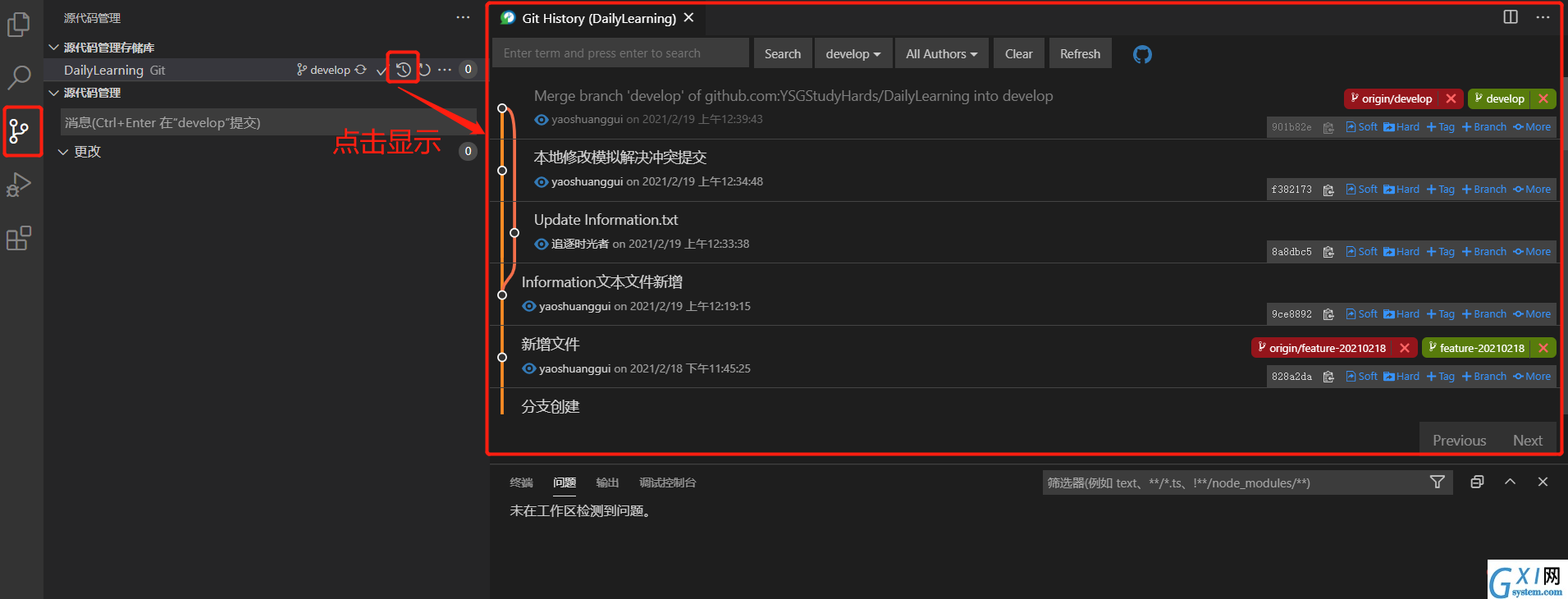
Task: Click the refresh icon next to Git History icon
Action: [x=424, y=70]
